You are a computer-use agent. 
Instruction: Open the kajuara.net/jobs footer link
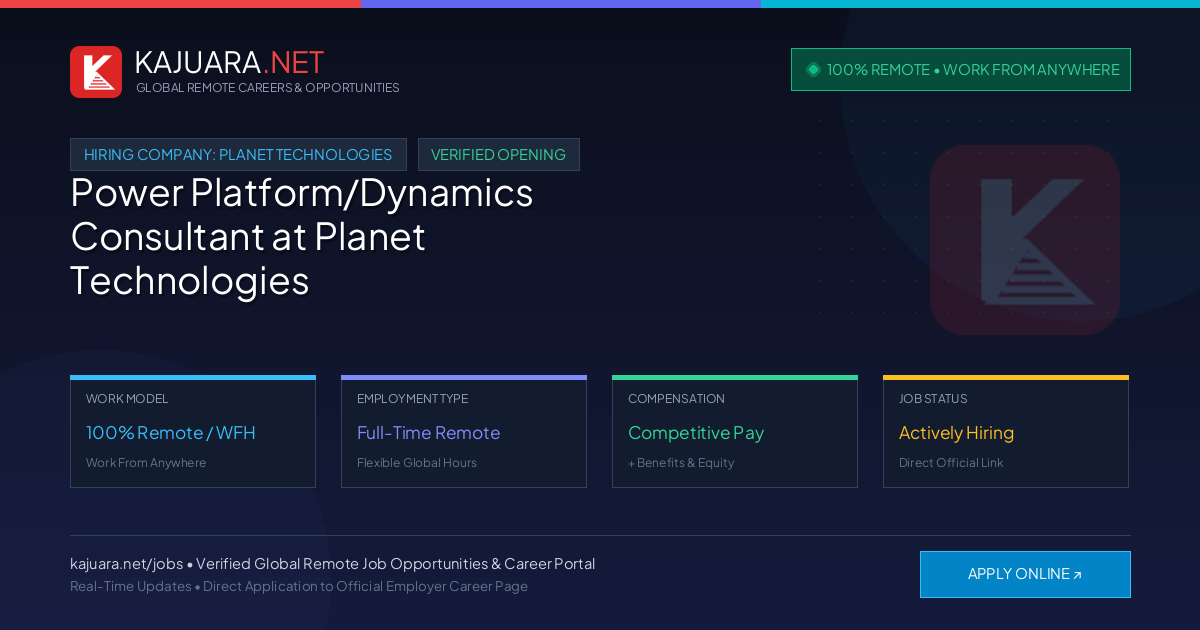(x=126, y=564)
